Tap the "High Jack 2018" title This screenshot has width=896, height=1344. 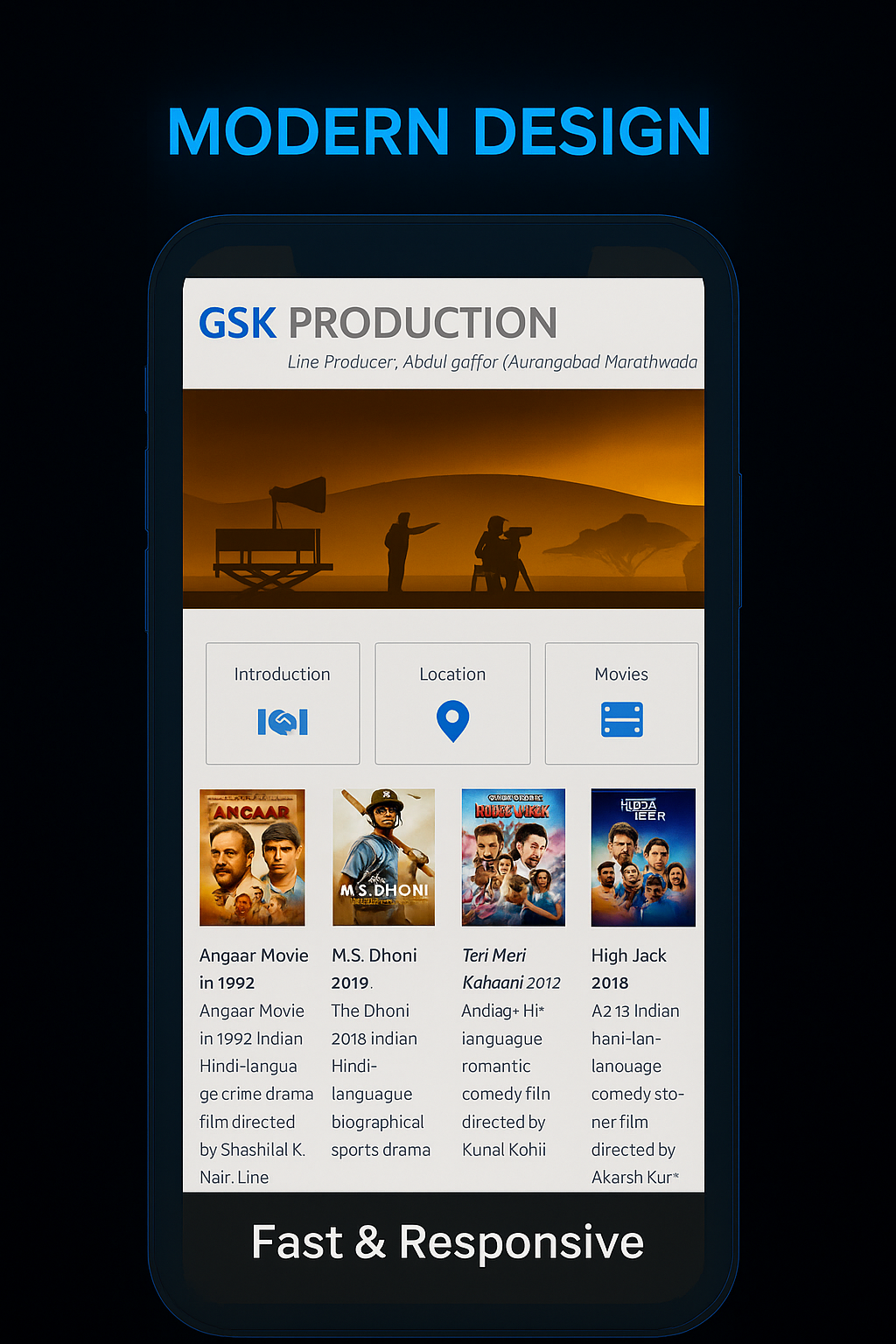point(628,969)
